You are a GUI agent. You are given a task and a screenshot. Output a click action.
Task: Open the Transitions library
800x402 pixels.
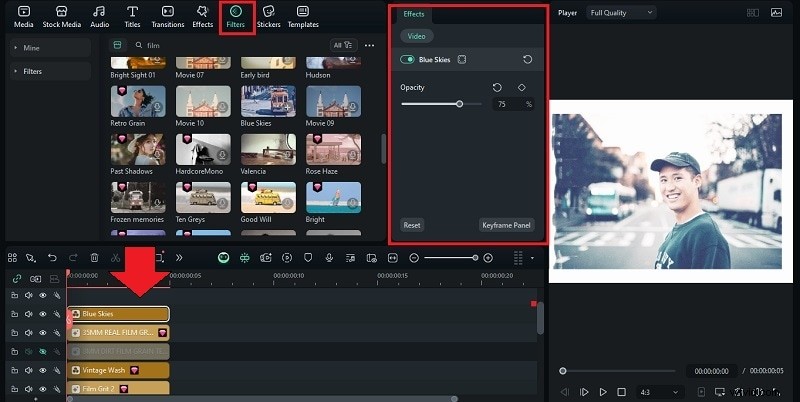point(167,15)
